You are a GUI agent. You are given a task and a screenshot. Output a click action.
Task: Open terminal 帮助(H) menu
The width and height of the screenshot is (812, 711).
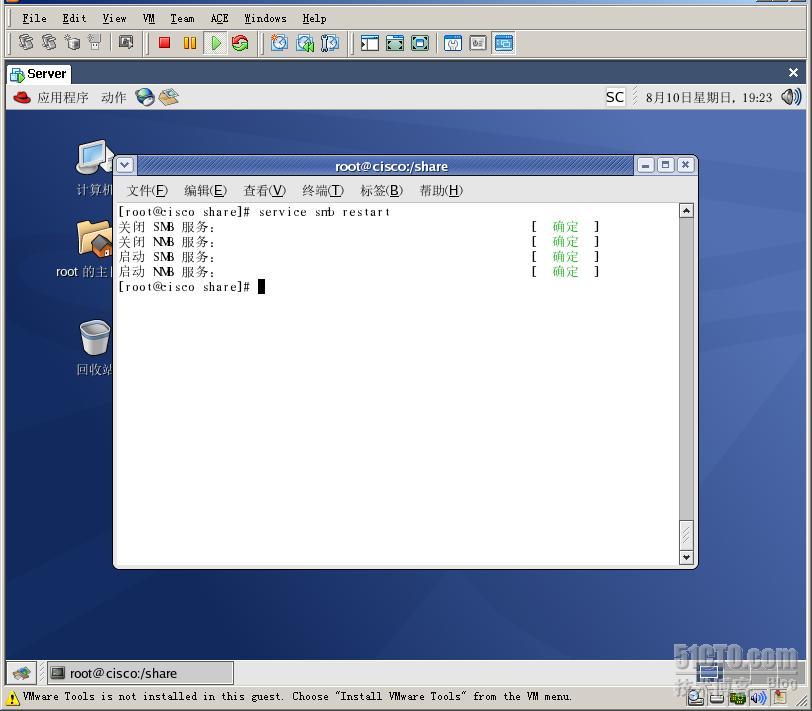[441, 191]
